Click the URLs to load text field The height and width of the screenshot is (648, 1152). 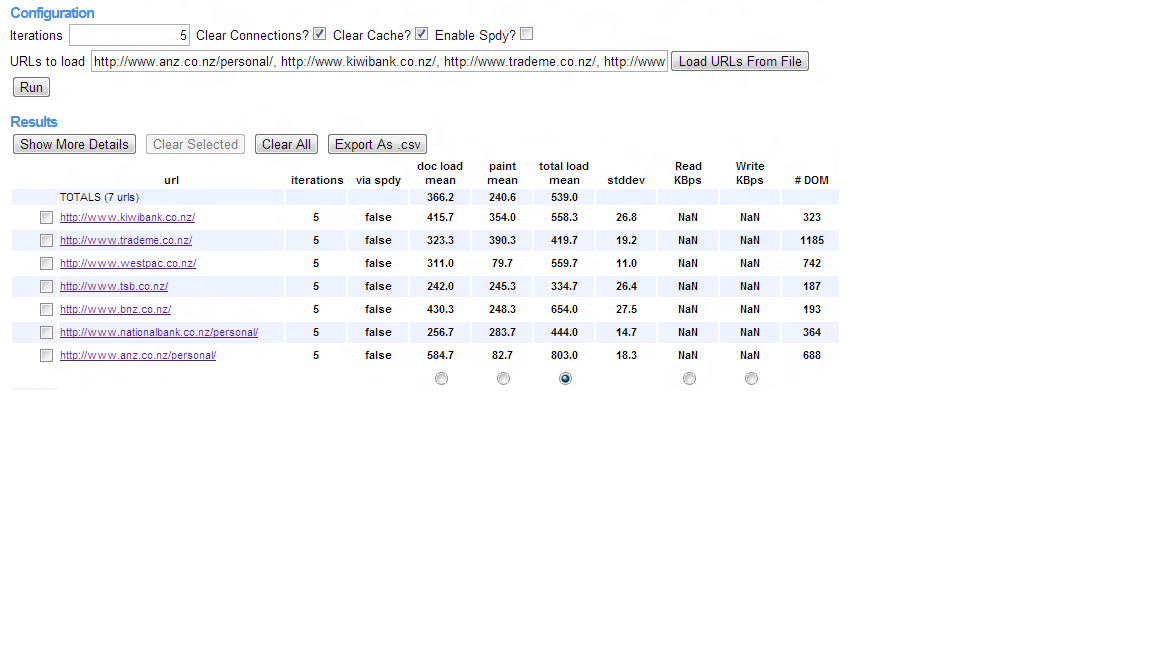(379, 62)
